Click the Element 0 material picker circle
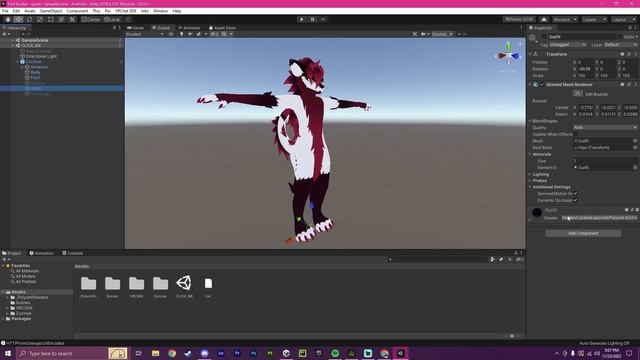 tap(635, 167)
